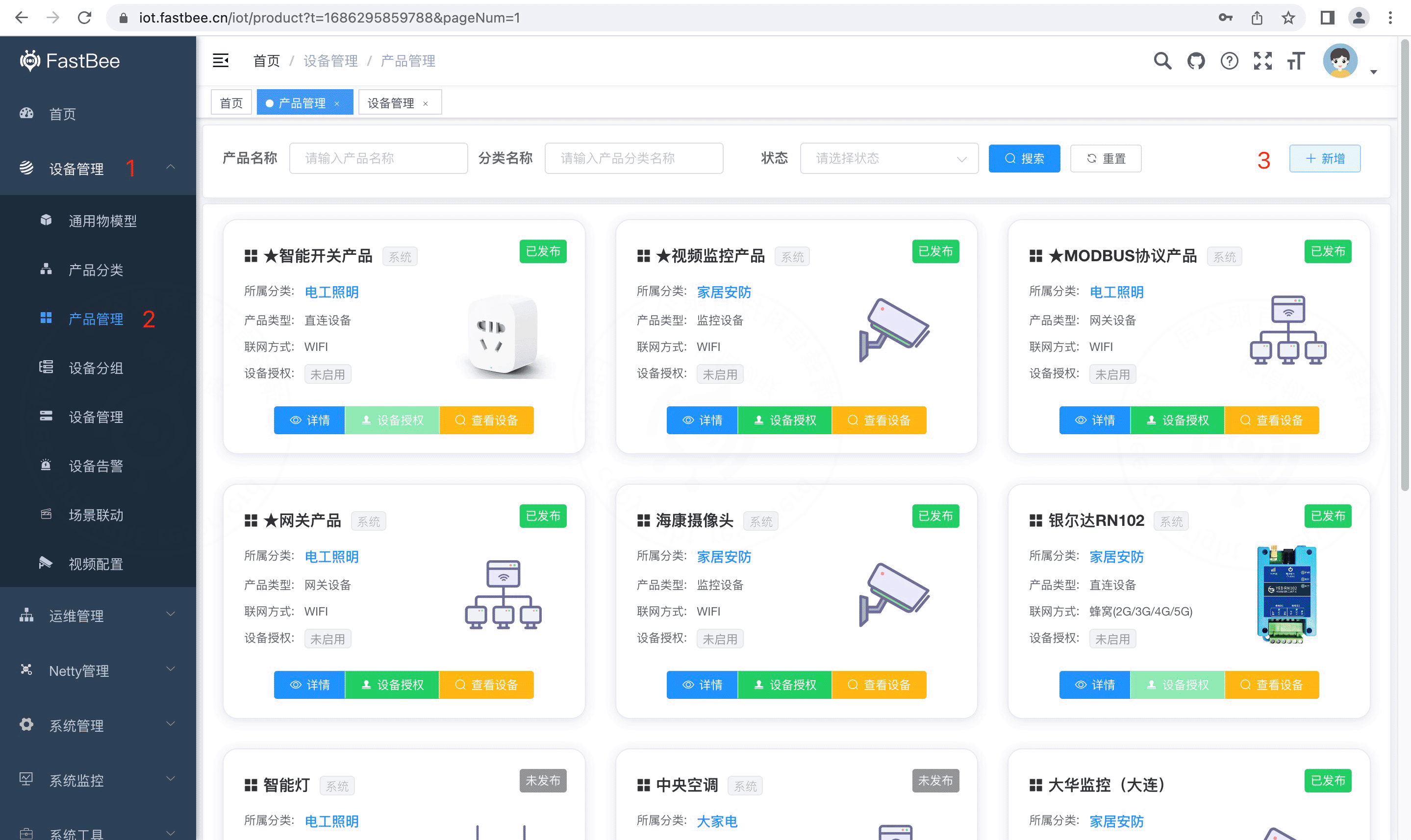The width and height of the screenshot is (1411, 840).
Task: Open the 状态 select dropdown
Action: point(889,158)
